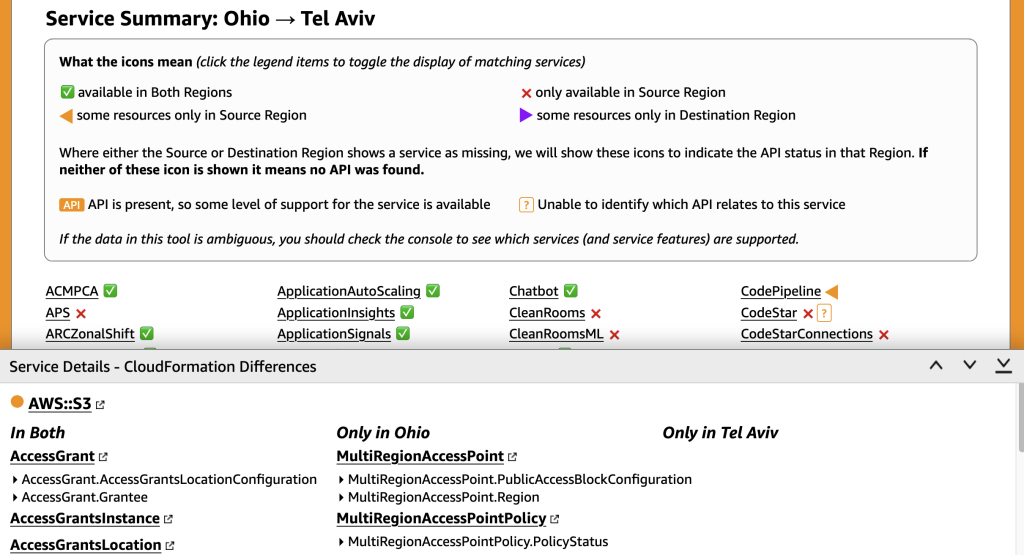Click red X beside CleanRoomsML

pos(615,335)
